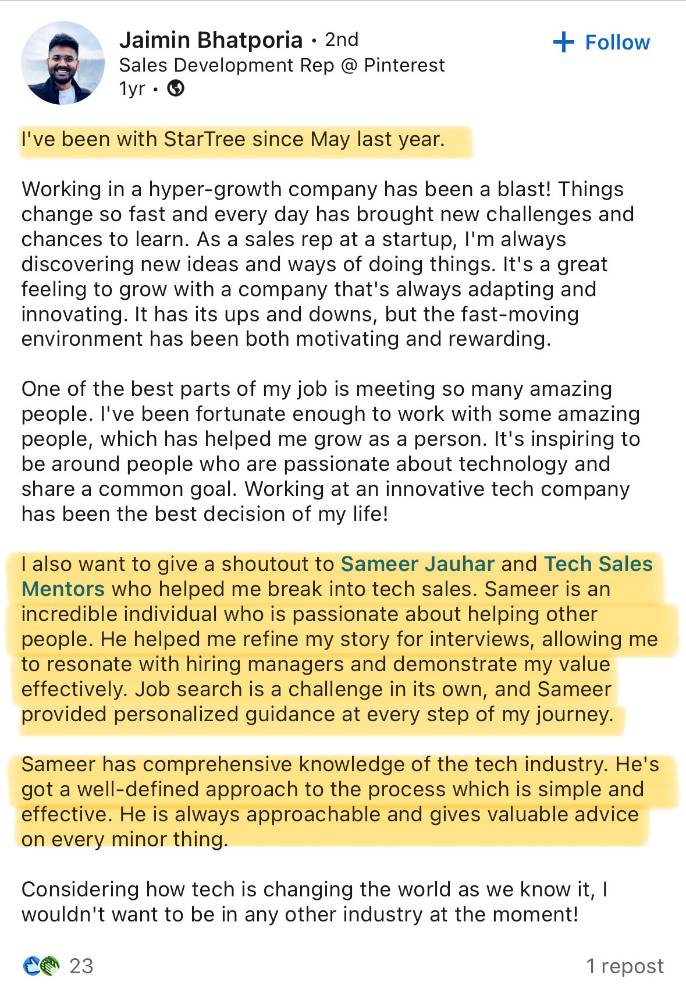Click the plus icon beside Follow

point(564,42)
